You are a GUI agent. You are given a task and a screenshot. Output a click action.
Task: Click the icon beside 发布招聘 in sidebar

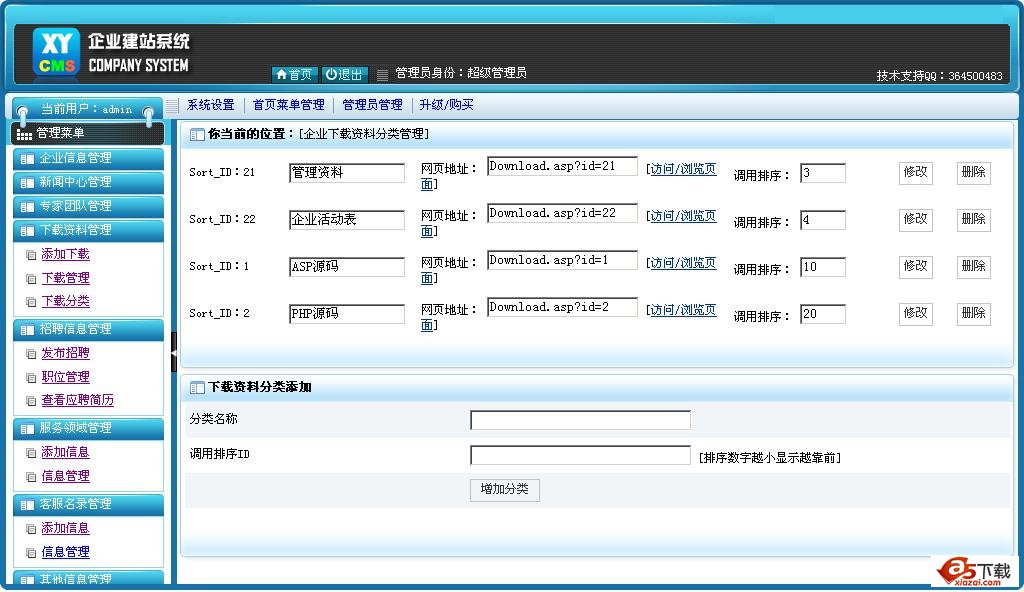click(x=31, y=354)
